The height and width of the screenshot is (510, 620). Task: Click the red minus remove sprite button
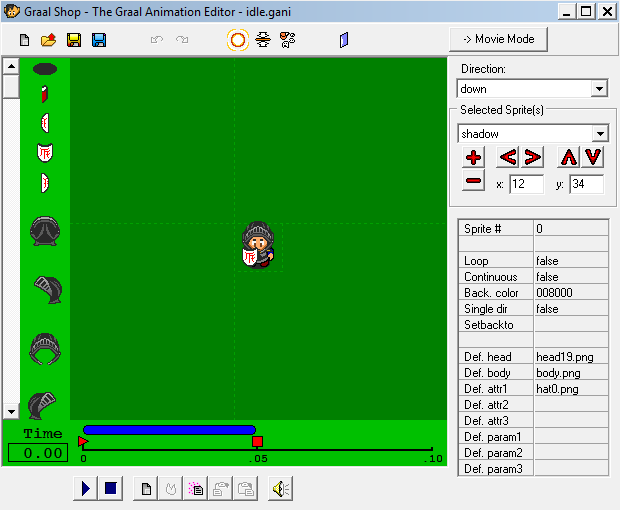pyautogui.click(x=474, y=181)
